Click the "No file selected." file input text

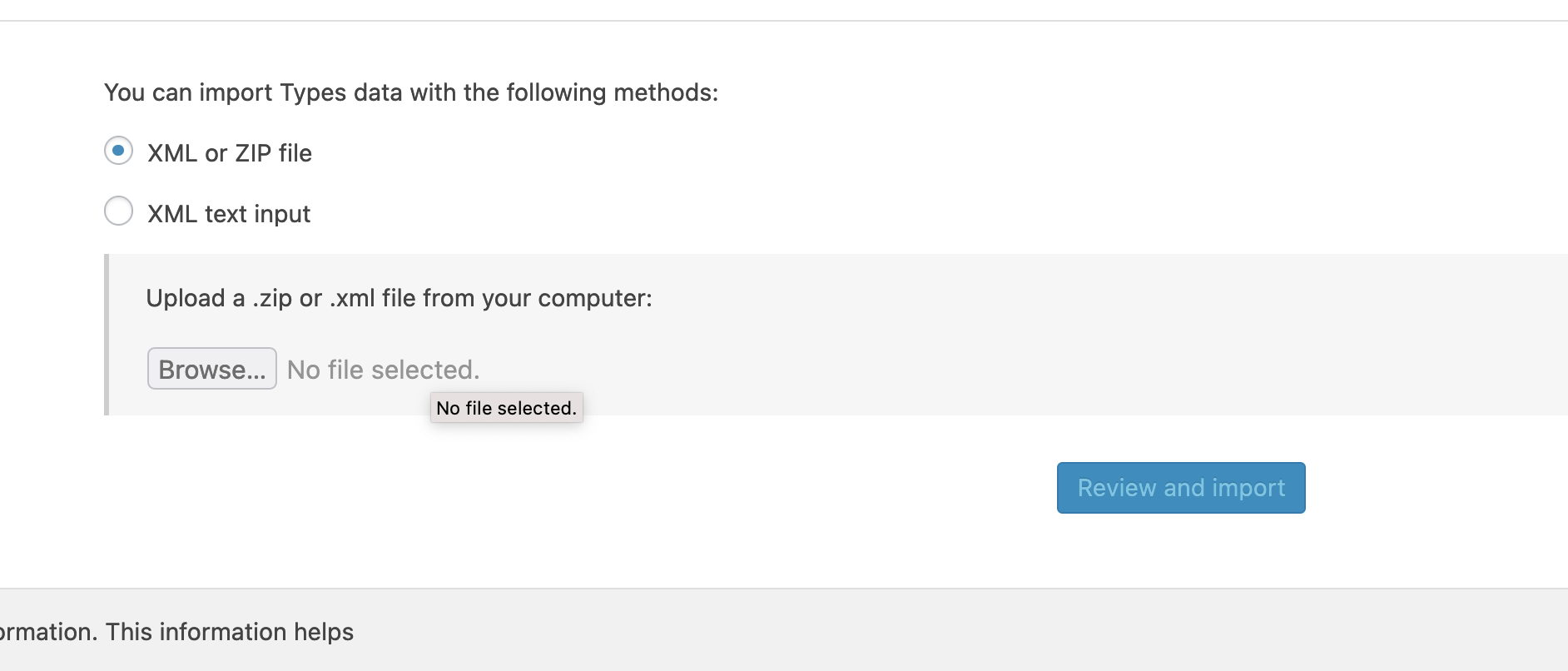pos(384,370)
